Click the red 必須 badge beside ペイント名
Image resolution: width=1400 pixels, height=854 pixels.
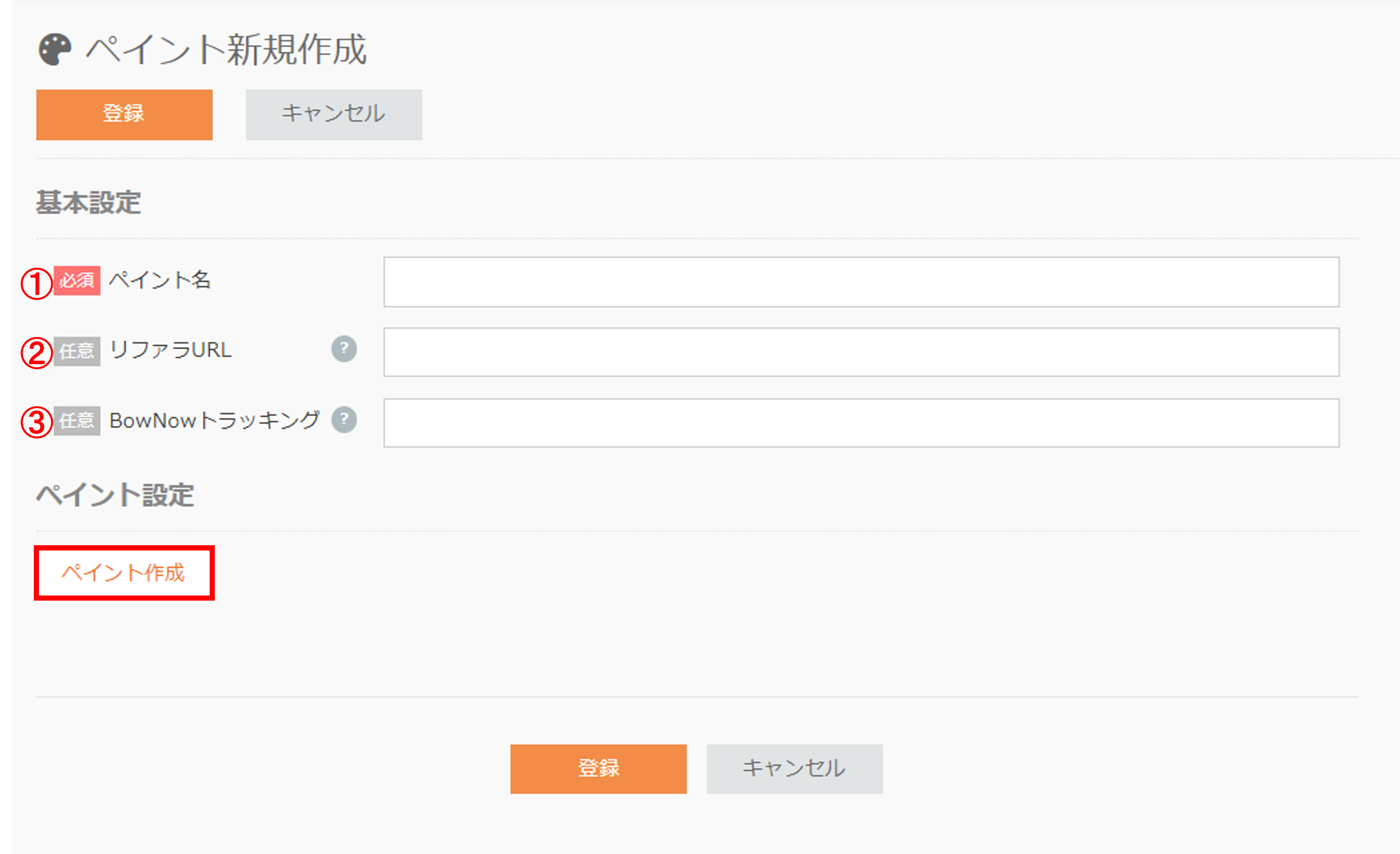77,281
